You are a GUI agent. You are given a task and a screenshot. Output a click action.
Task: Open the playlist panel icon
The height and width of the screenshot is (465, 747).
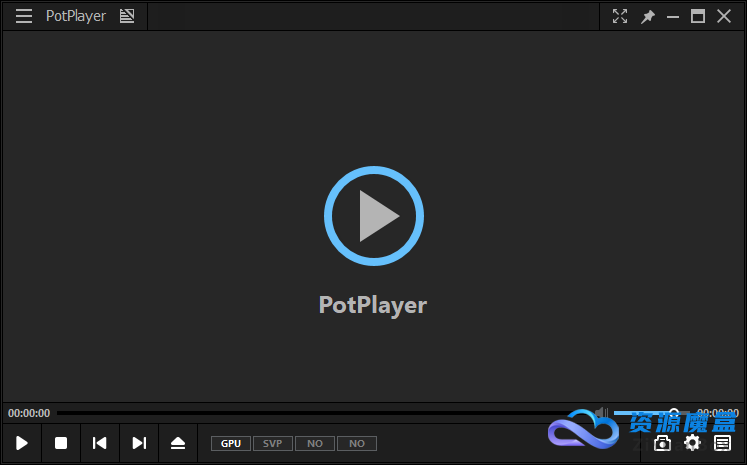coord(722,443)
